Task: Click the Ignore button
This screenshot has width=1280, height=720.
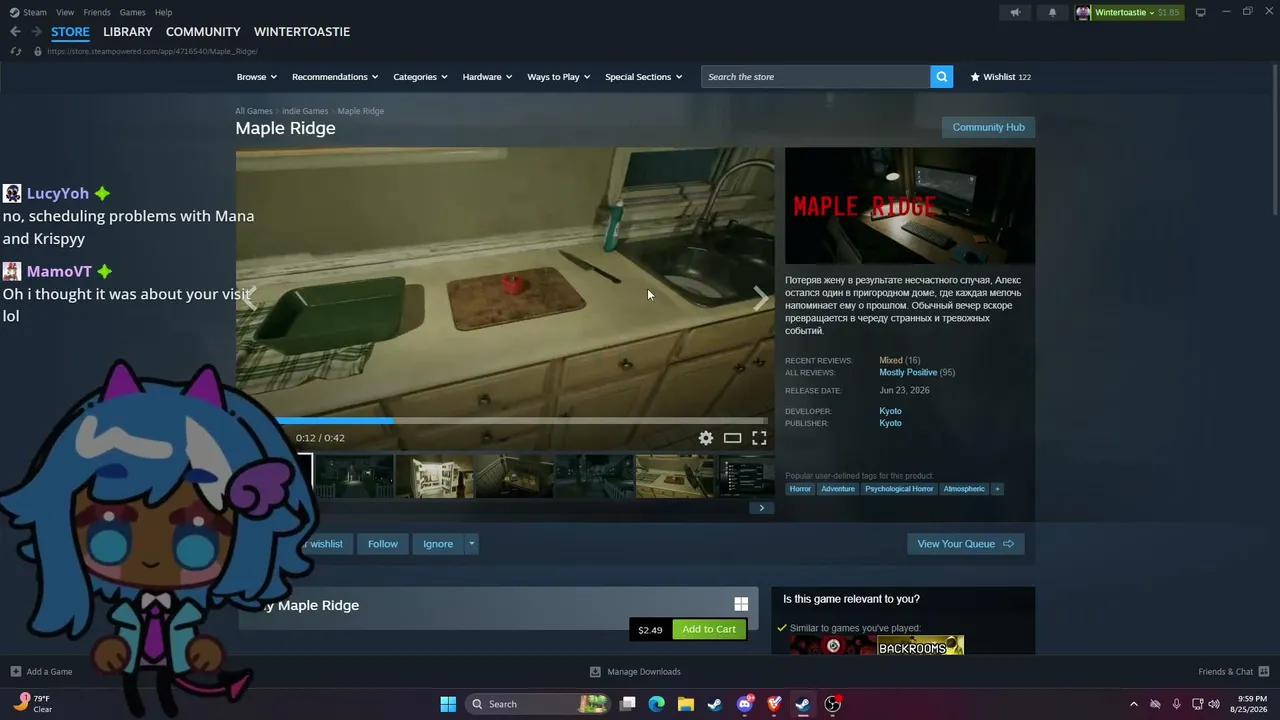Action: coord(438,544)
